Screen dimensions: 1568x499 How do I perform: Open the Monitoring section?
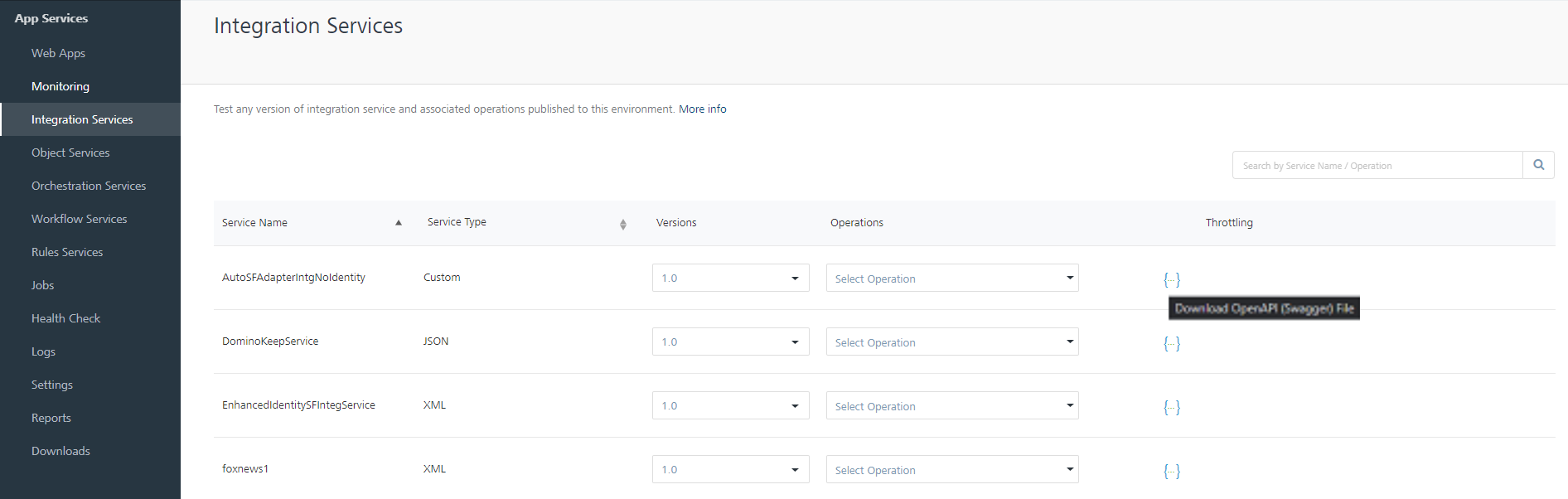tap(60, 86)
